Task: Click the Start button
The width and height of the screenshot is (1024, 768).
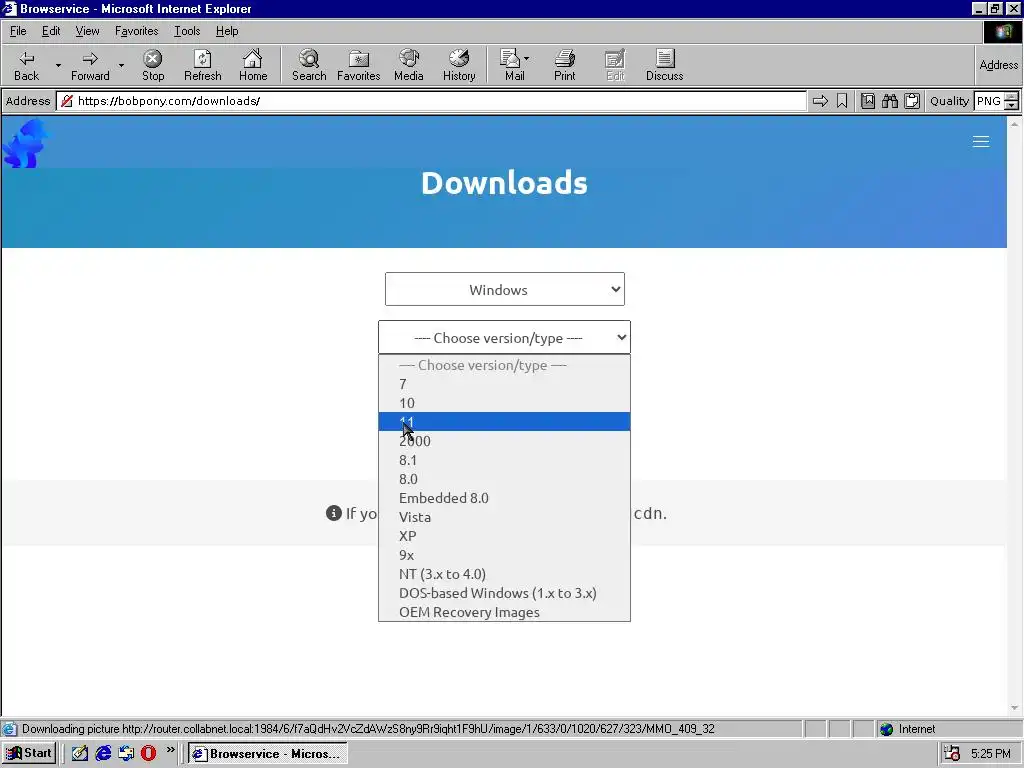Action: tap(29, 753)
